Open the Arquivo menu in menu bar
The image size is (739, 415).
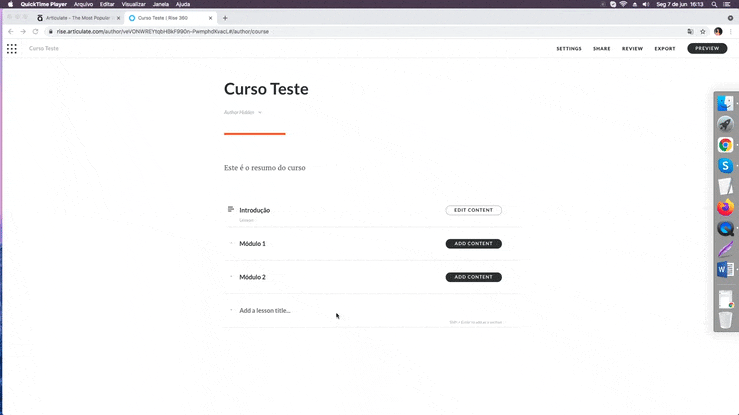click(x=83, y=4)
